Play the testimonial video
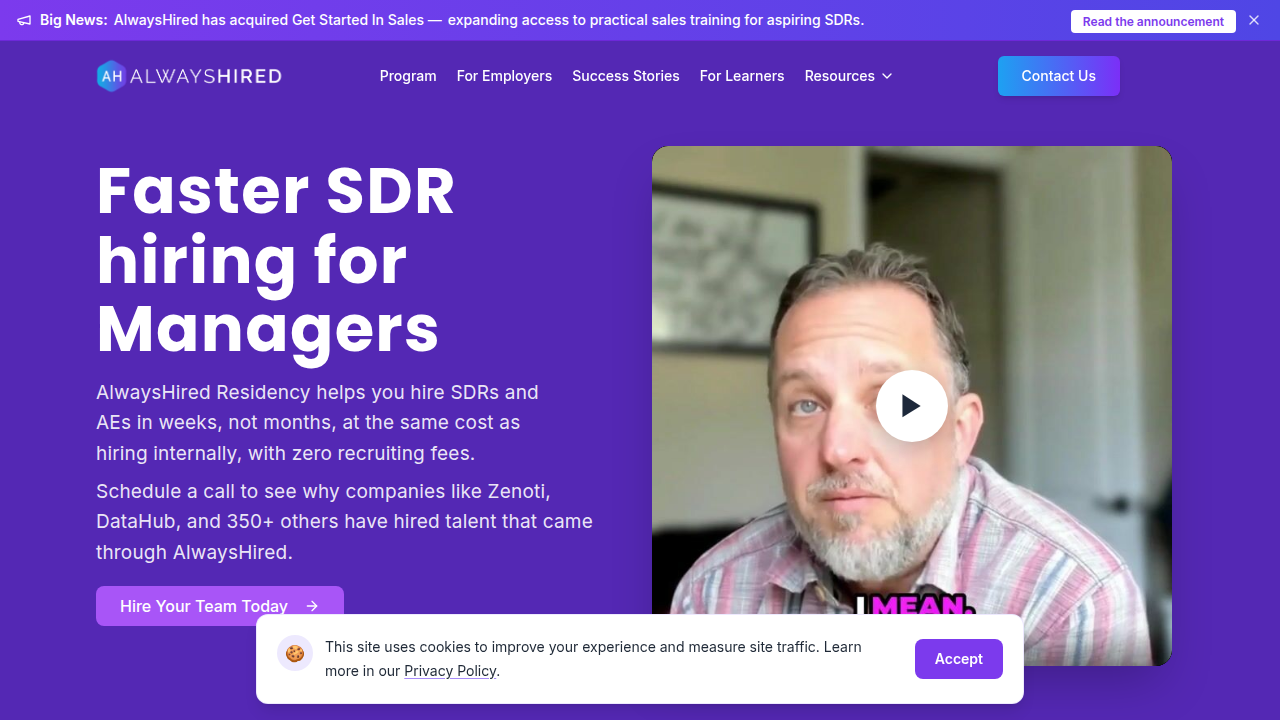This screenshot has height=720, width=1280. point(912,406)
